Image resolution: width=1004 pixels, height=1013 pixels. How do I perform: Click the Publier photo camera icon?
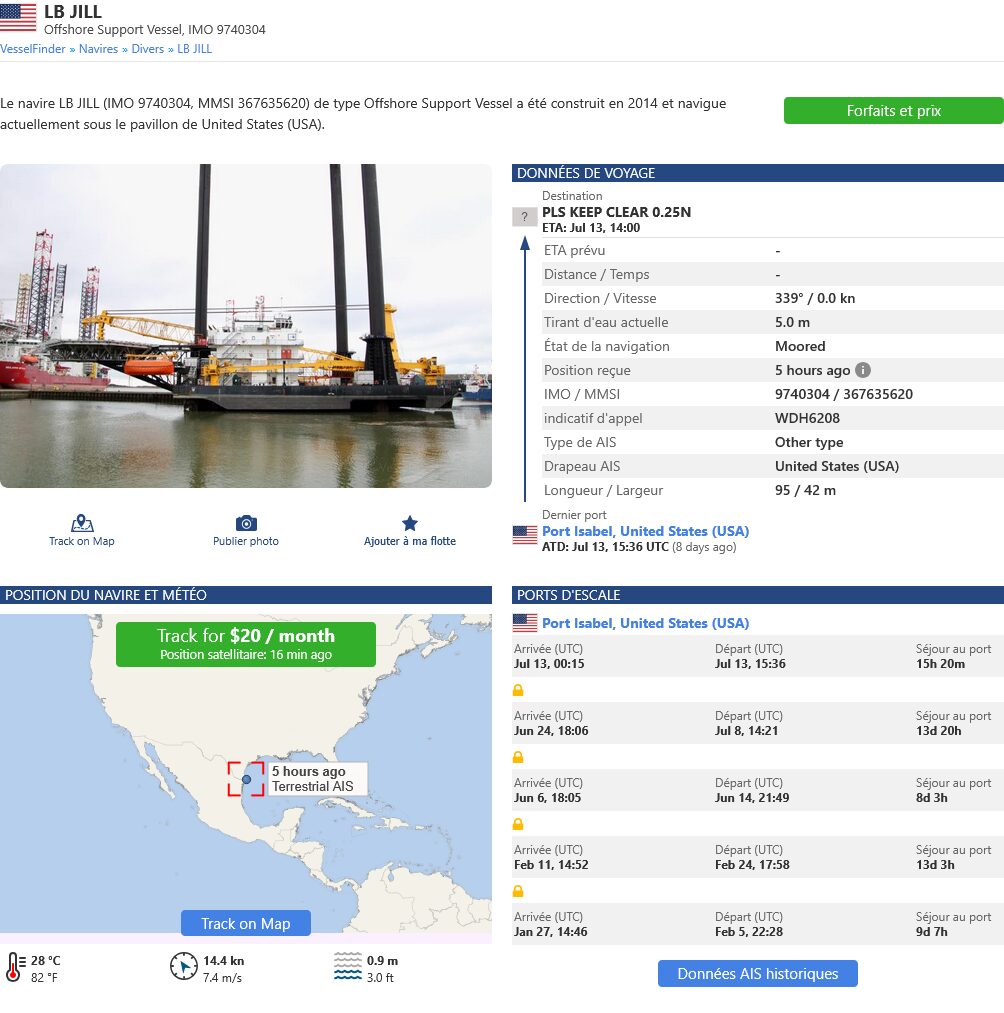[246, 523]
